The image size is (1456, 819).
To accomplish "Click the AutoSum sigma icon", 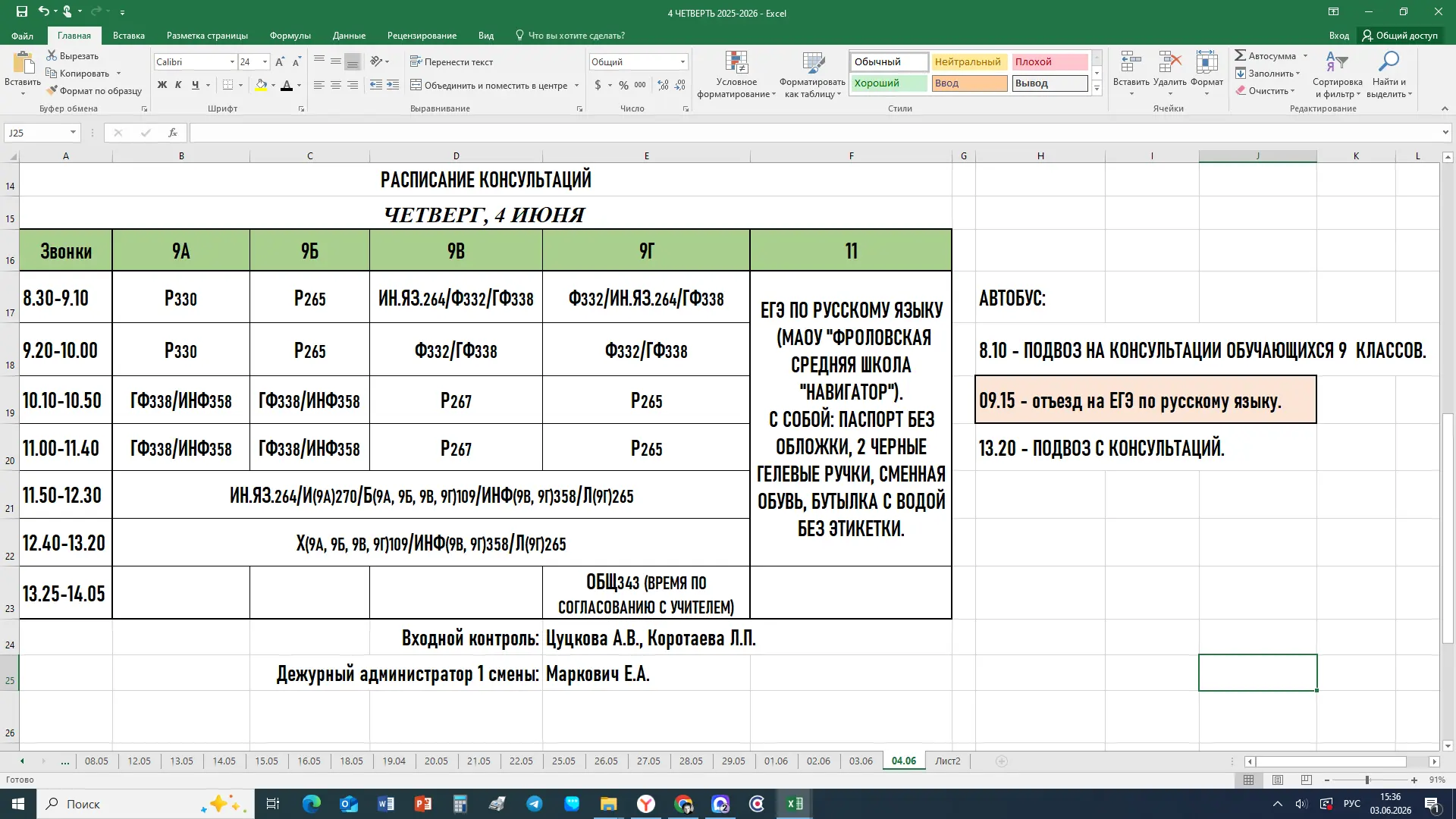I will point(1241,56).
